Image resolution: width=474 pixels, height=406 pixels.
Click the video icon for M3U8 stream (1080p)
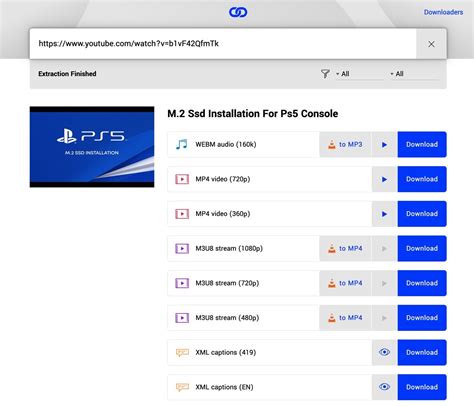182,249
